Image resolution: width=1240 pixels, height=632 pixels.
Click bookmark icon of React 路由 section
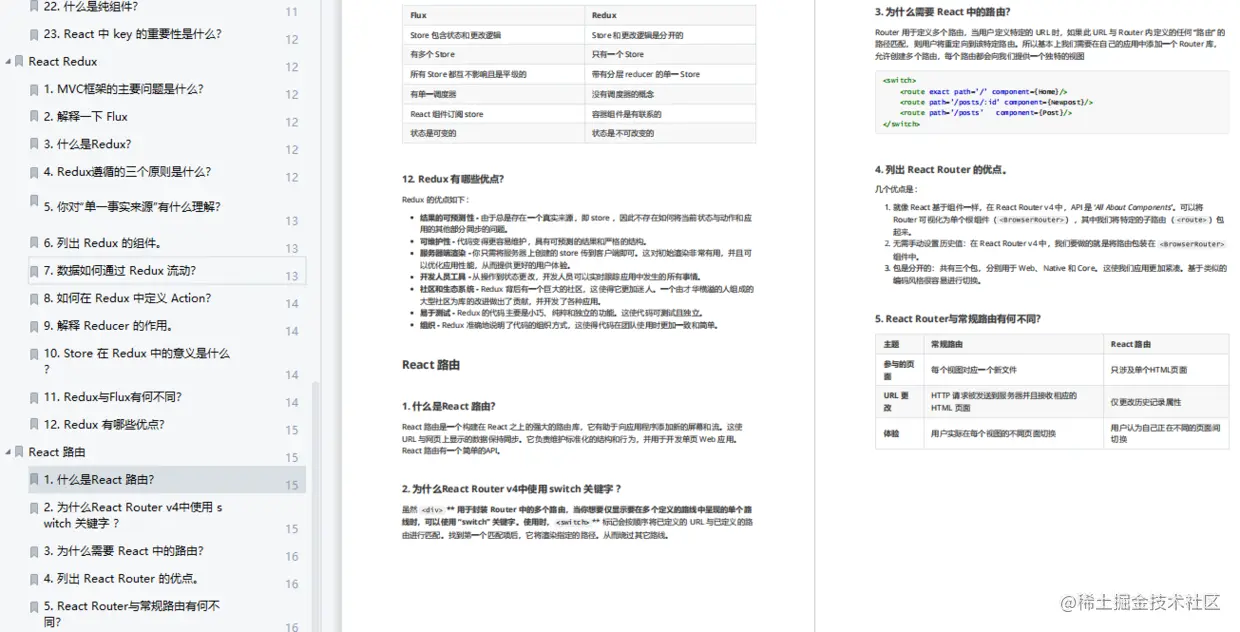[x=20, y=452]
